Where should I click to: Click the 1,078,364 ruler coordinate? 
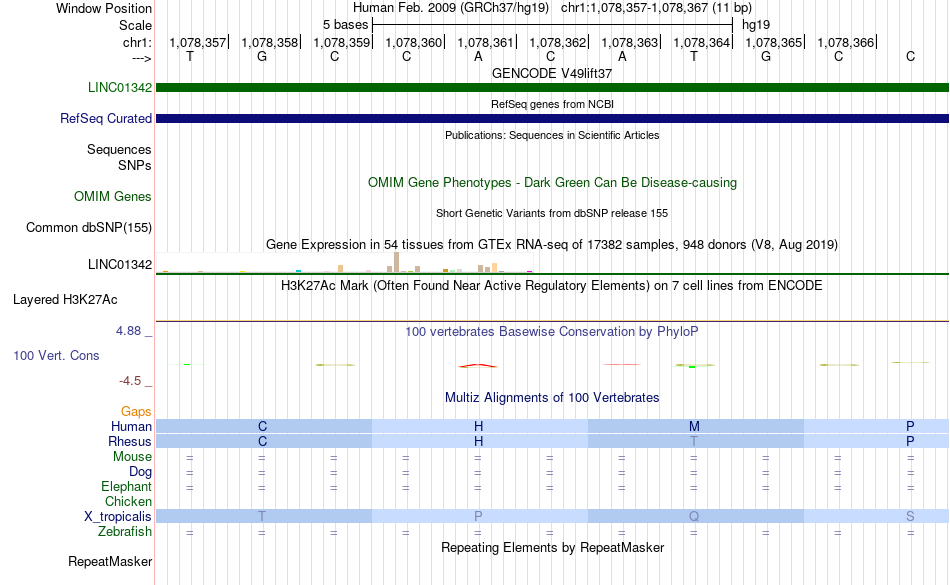(x=702, y=42)
